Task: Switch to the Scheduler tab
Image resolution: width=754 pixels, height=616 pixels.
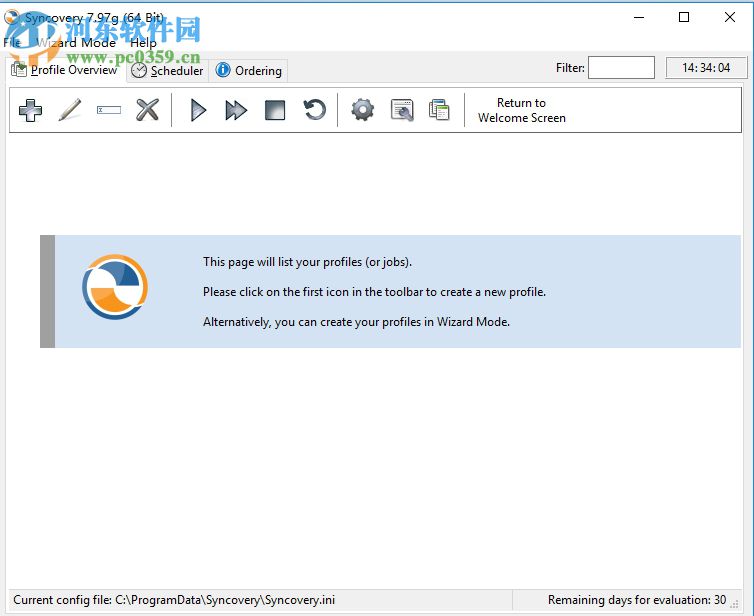Action: pos(167,71)
